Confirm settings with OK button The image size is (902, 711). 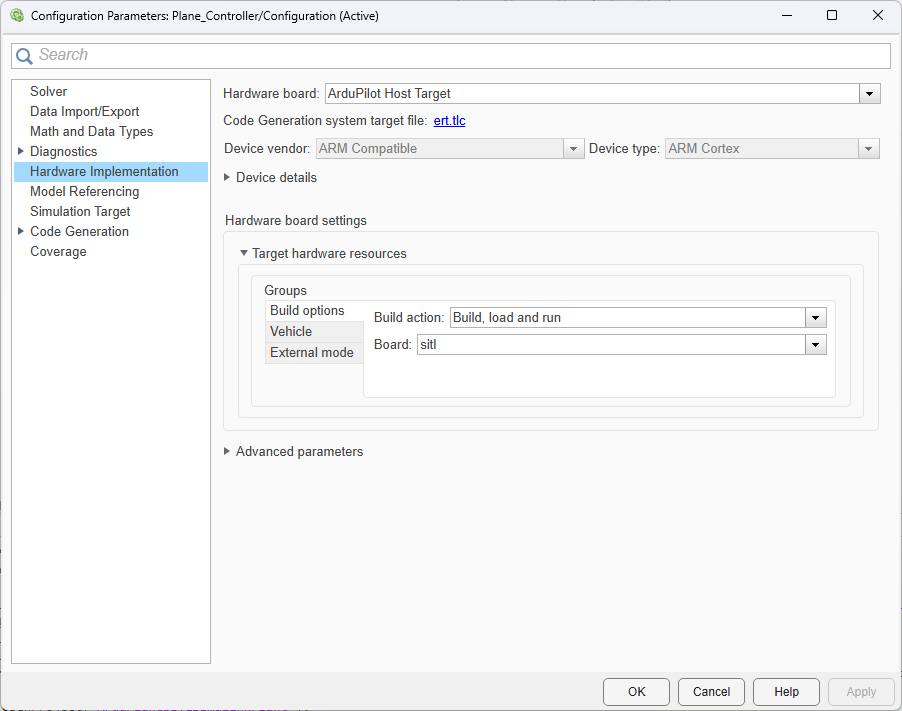tap(636, 691)
